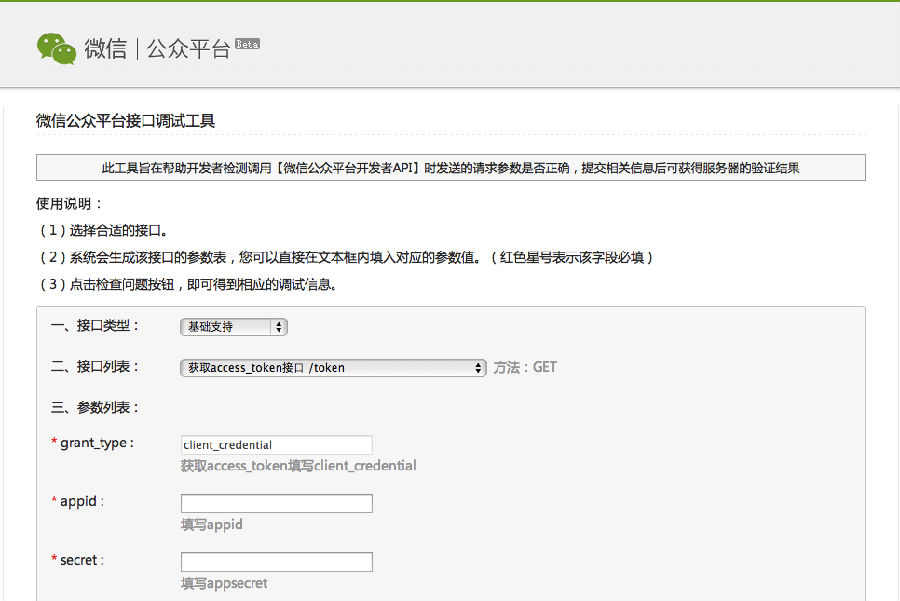Focus the grant_type input field

click(277, 445)
